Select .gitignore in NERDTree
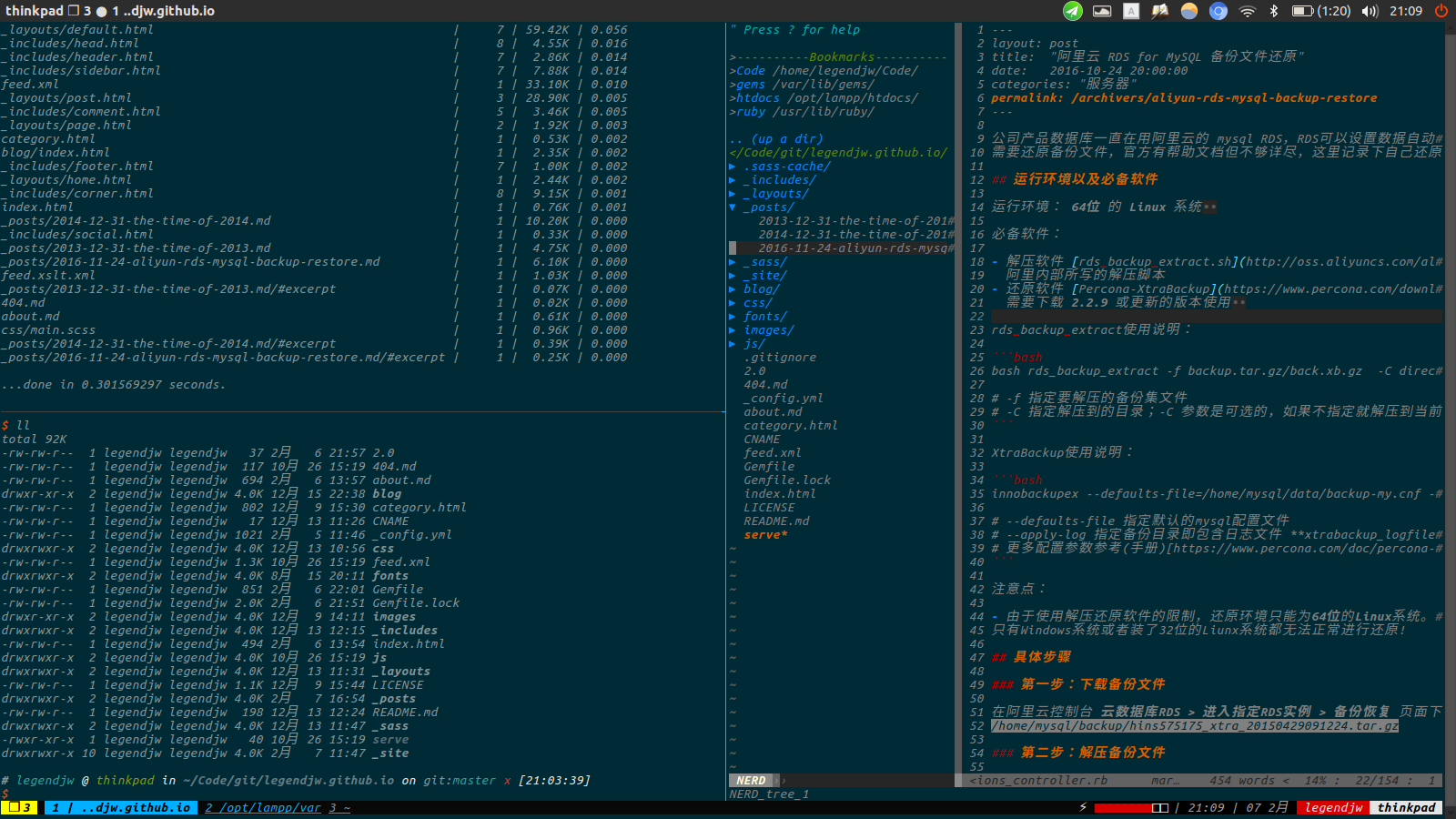1456x819 pixels. click(780, 358)
